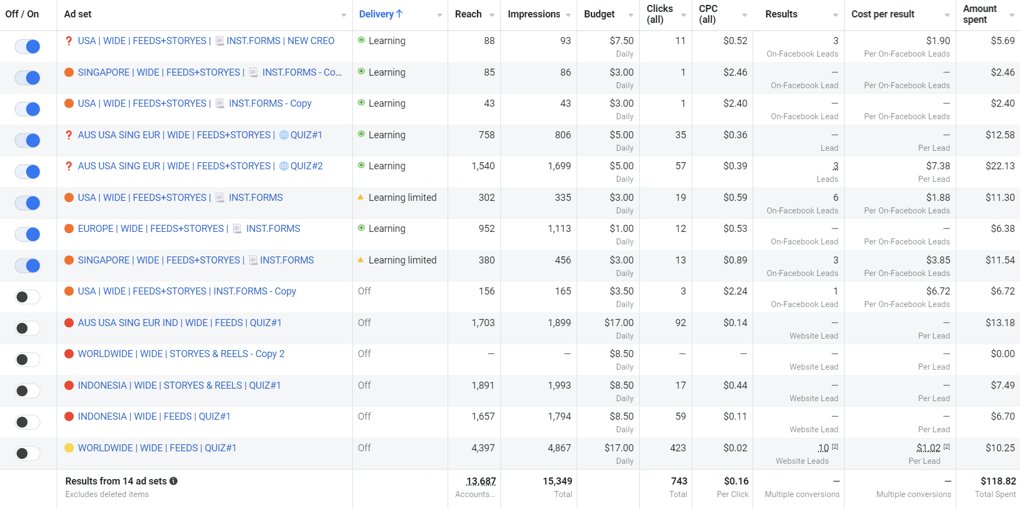1020x509 pixels.
Task: Click Learning limited warning triangle on SINGAPORE INST.FORMS row
Action: [x=361, y=260]
